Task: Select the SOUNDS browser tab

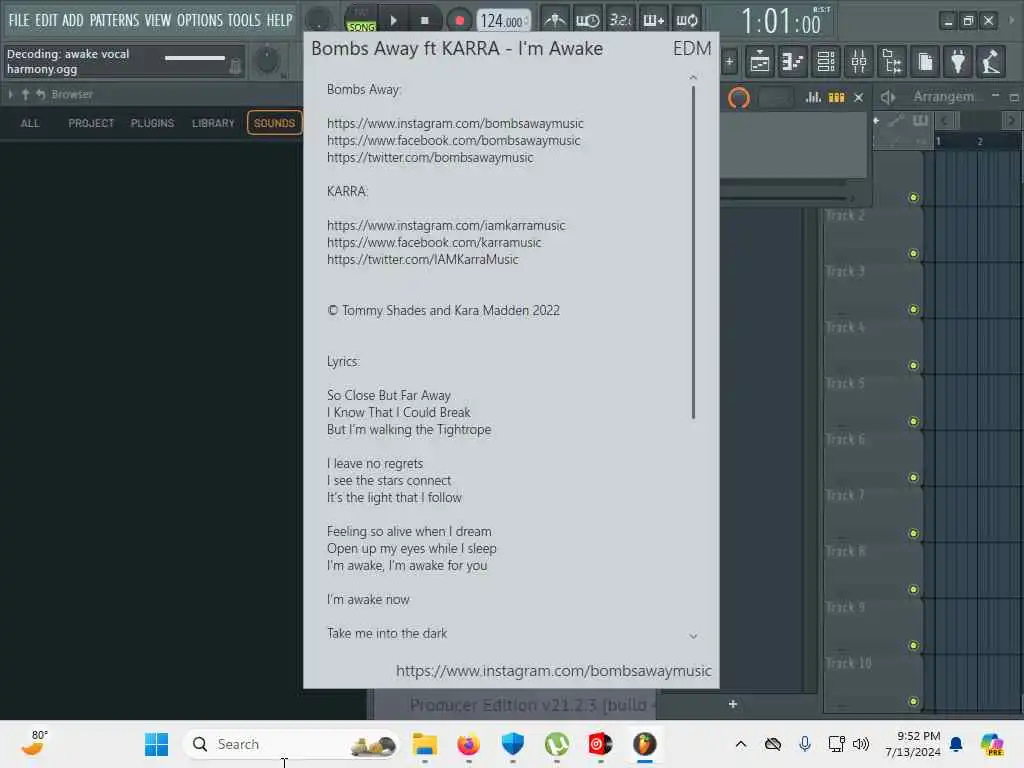Action: 274,123
